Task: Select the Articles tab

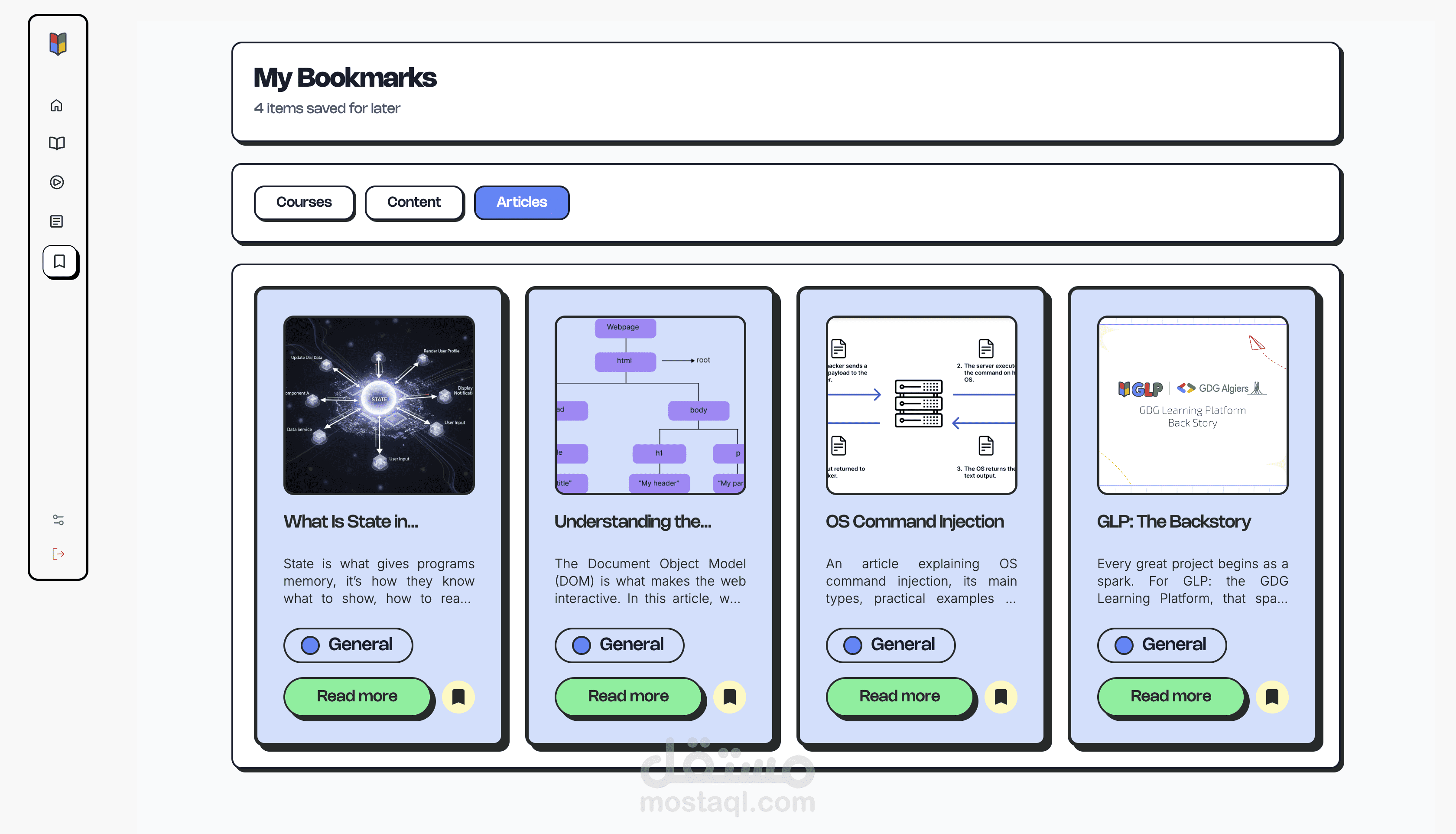Action: 522,202
